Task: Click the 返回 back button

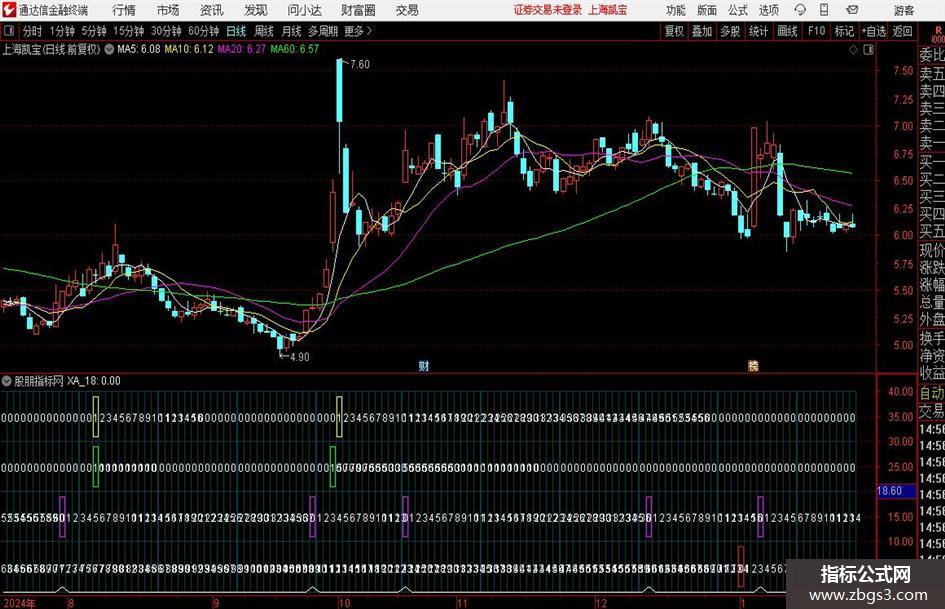Action: pyautogui.click(x=902, y=31)
